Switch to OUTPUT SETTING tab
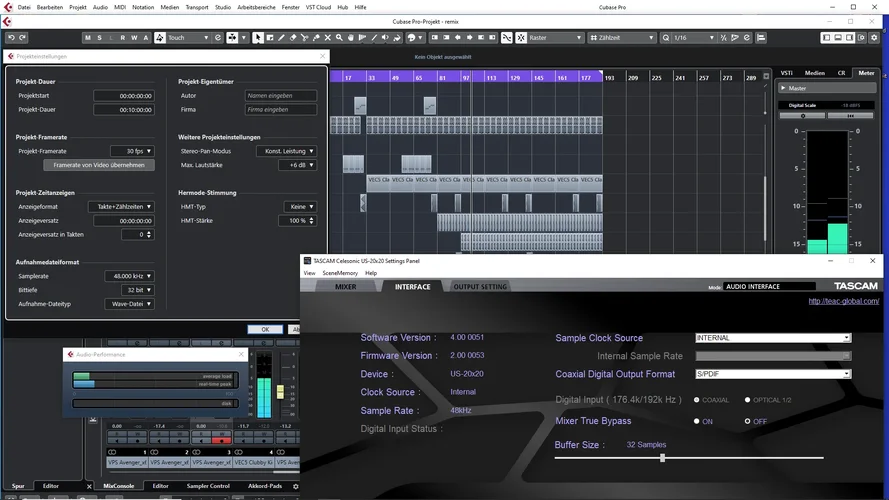 [480, 287]
